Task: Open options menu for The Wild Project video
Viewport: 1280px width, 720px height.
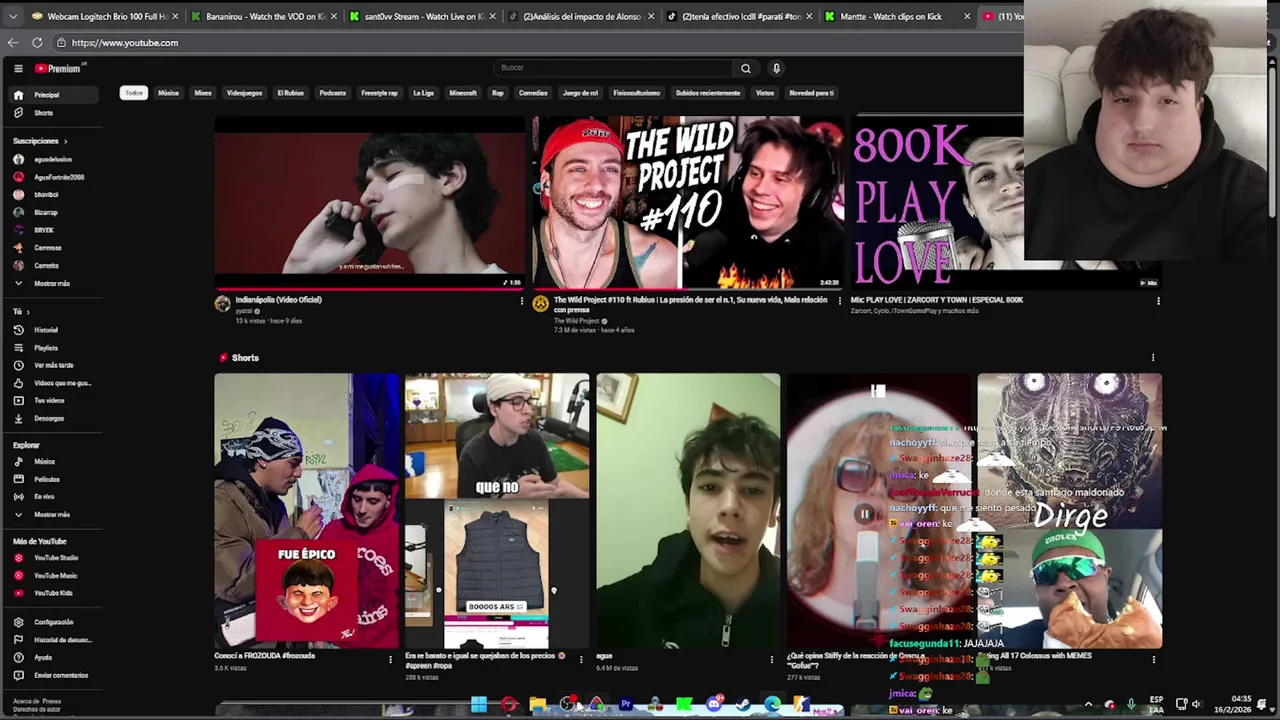Action: pos(839,301)
